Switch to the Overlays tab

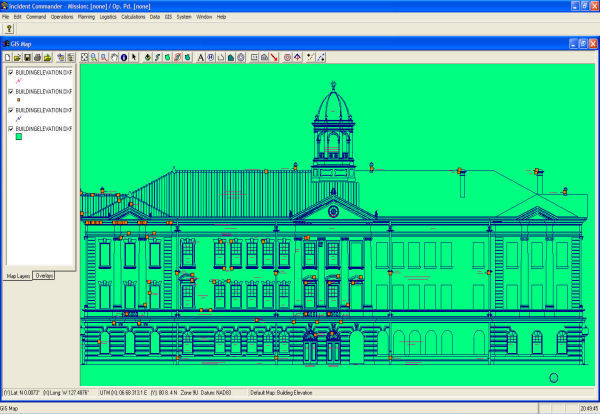44,275
